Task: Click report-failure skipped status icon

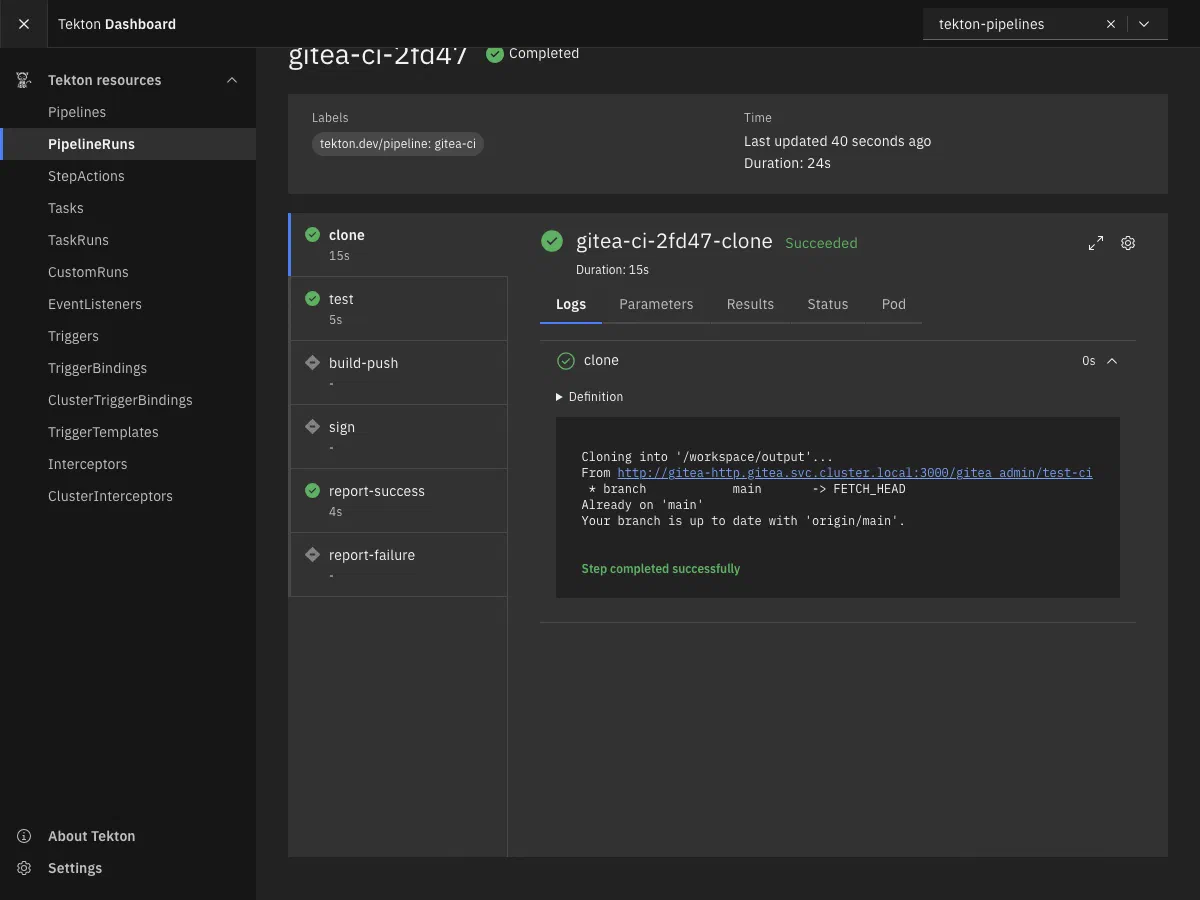Action: [x=312, y=555]
